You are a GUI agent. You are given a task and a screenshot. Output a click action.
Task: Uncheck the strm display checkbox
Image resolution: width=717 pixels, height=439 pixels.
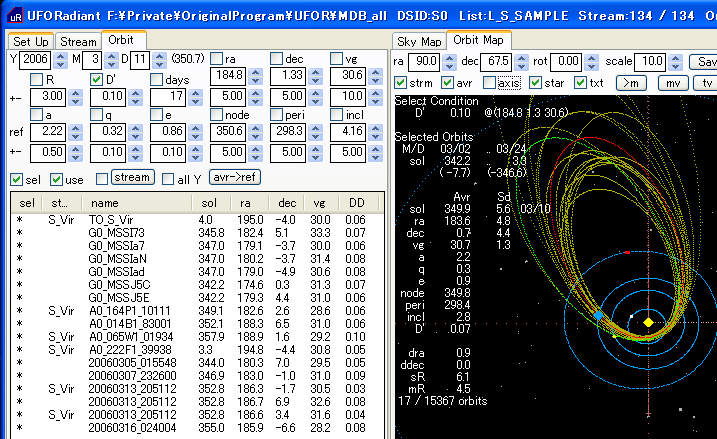401,82
